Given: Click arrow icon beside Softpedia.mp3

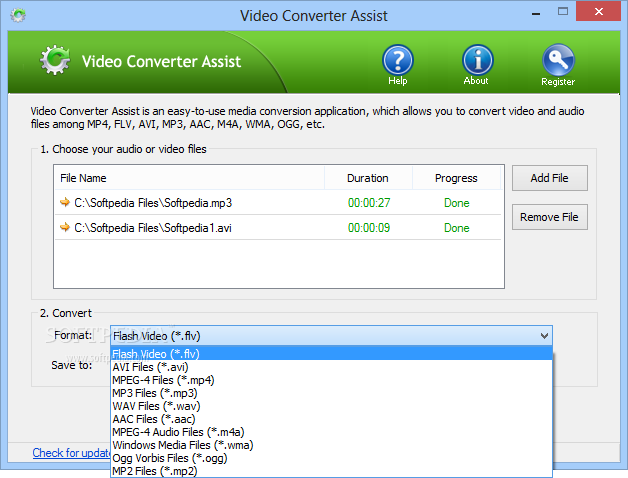Looking at the screenshot, I should pyautogui.click(x=64, y=202).
